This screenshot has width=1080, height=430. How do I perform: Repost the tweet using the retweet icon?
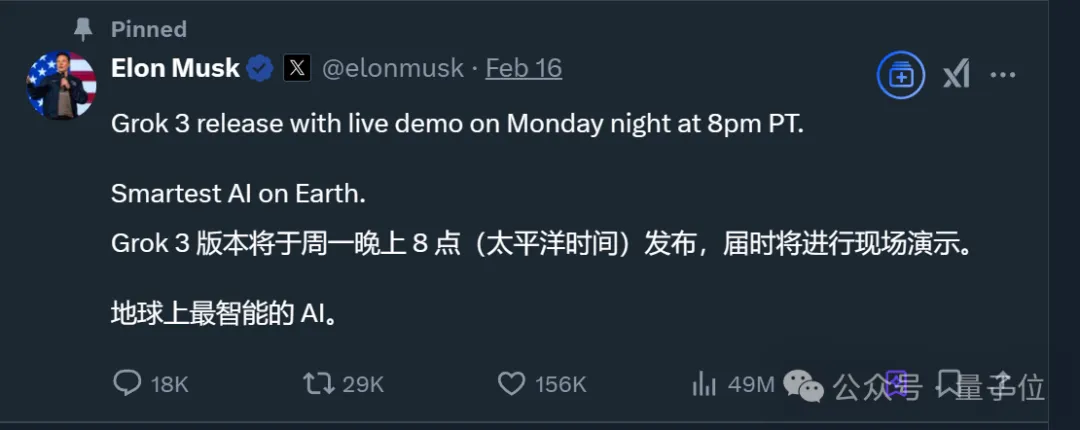click(x=318, y=382)
